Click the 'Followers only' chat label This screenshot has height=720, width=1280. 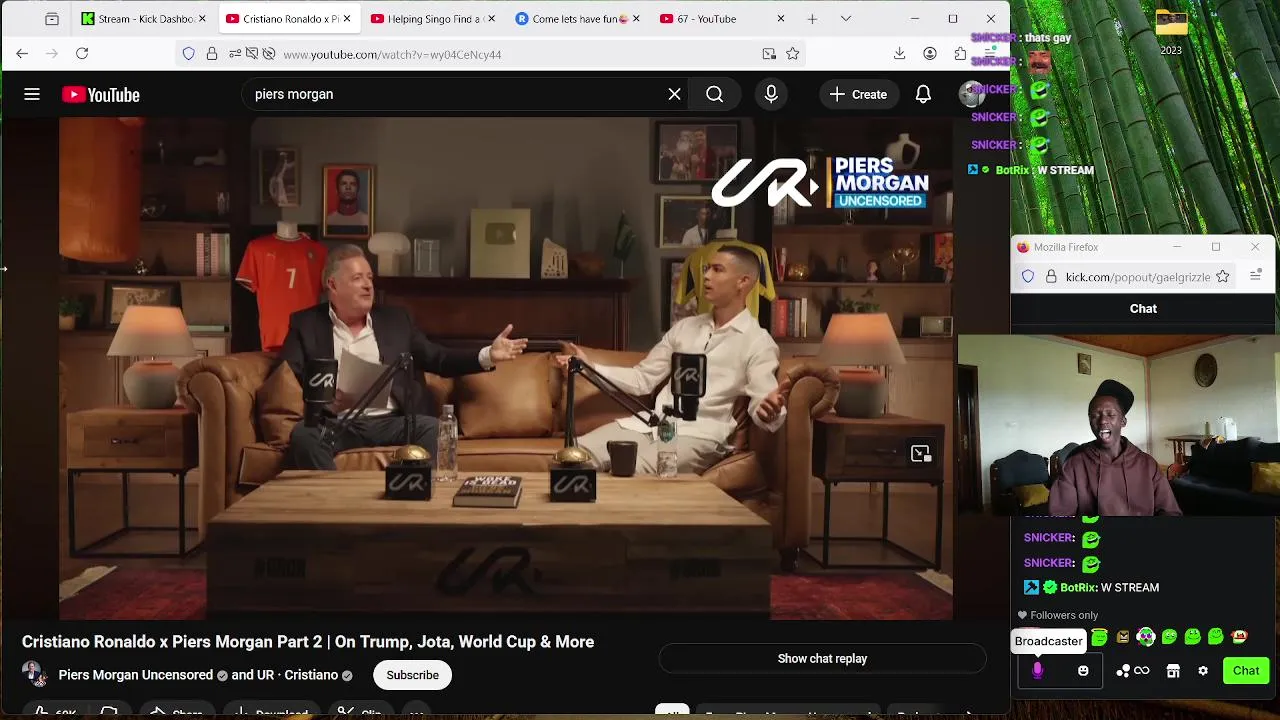(x=1064, y=615)
